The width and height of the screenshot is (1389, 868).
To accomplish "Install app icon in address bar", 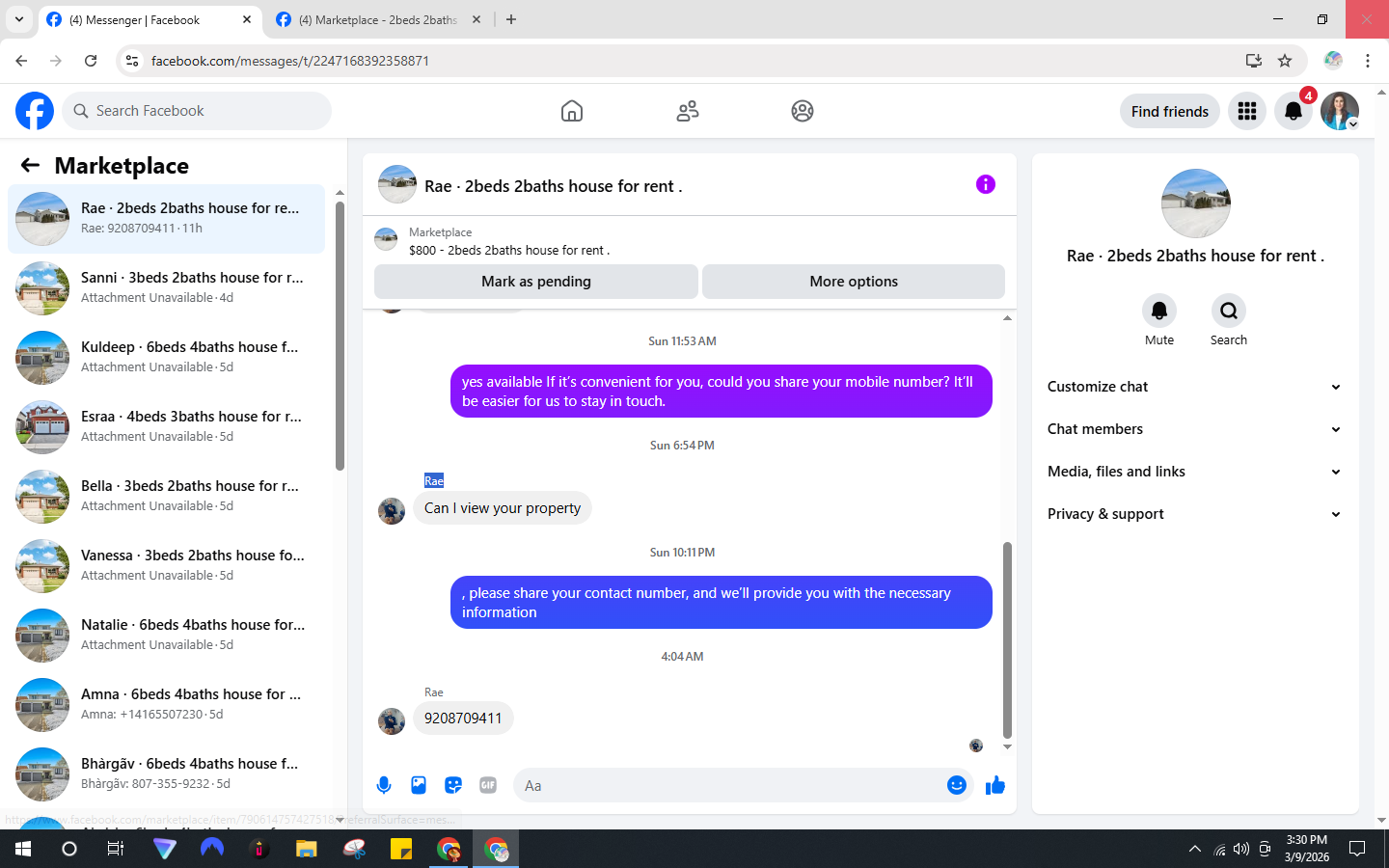I will point(1254,61).
